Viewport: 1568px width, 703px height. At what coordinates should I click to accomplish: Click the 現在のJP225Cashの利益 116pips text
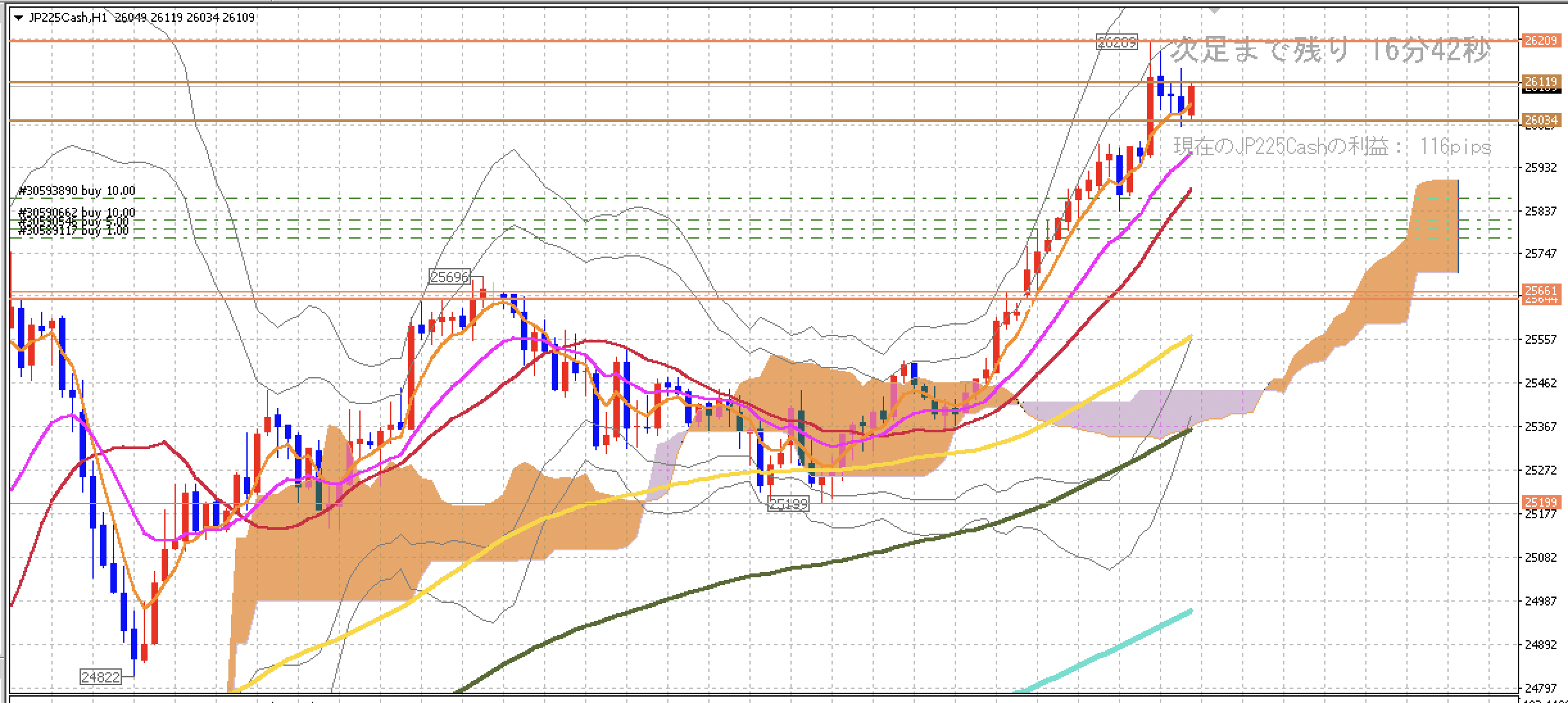coord(1333,147)
